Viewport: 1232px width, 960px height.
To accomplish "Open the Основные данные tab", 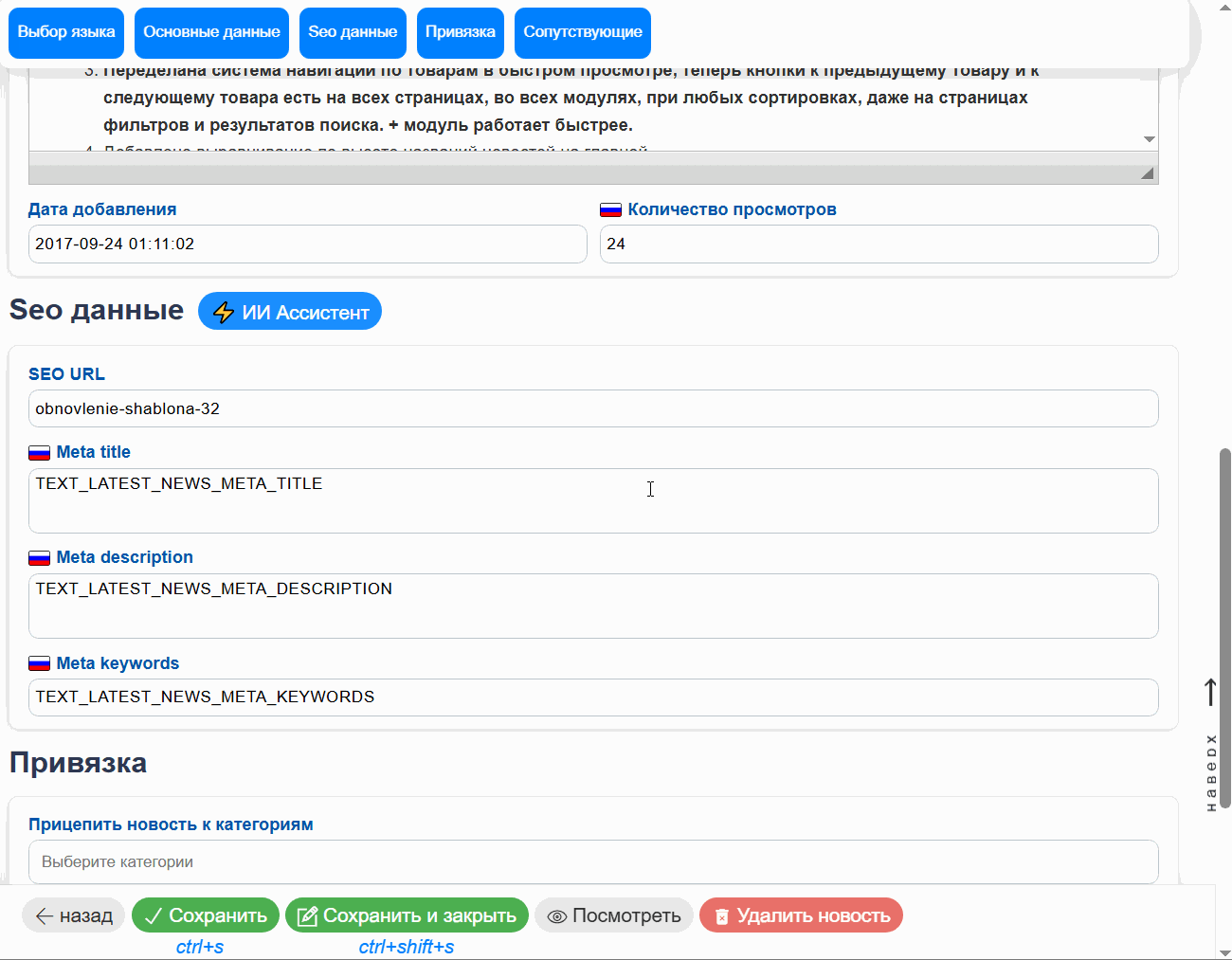I will (211, 32).
